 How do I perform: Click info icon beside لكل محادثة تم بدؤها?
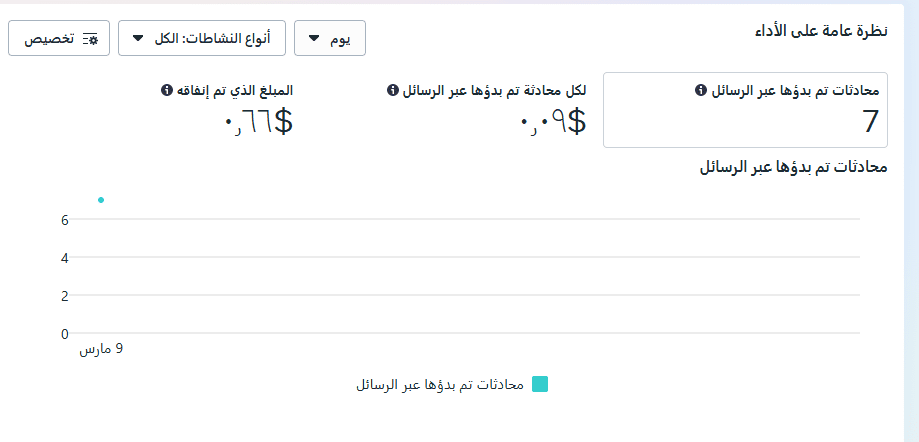[393, 90]
